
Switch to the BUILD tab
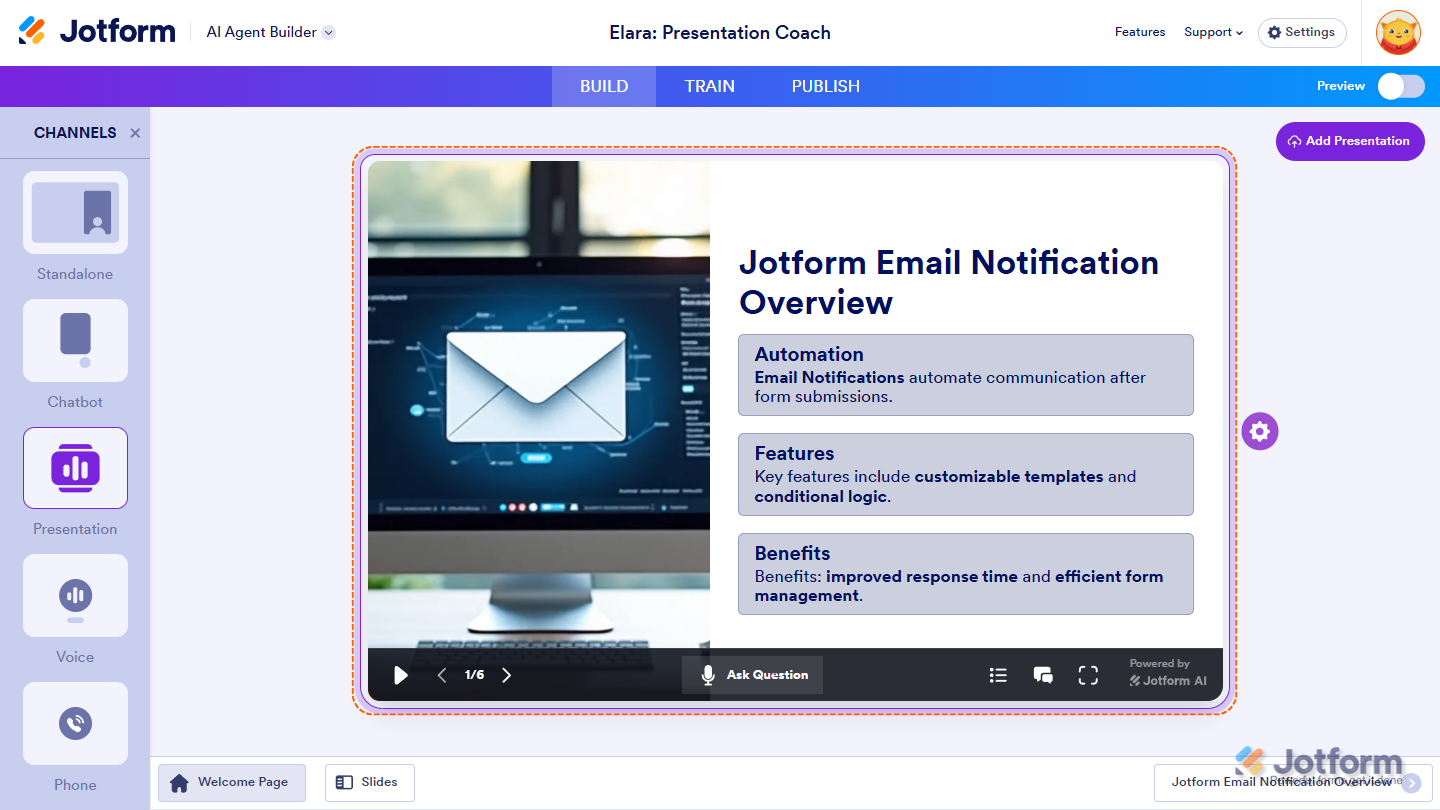click(x=604, y=86)
